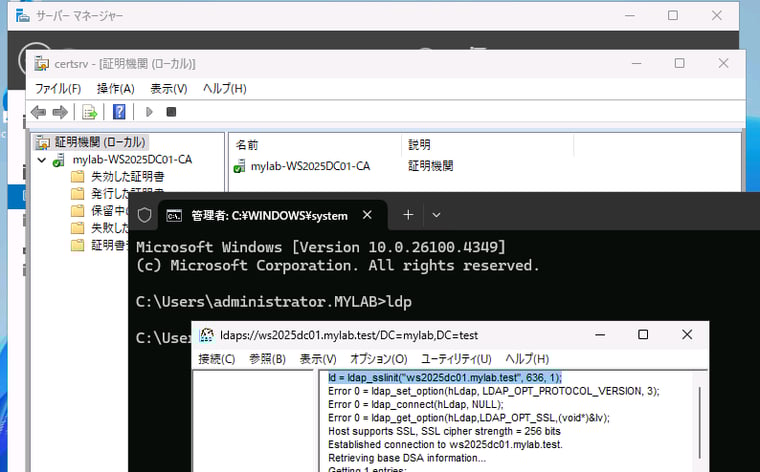Open 表示(V) menu in ldp

point(318,359)
